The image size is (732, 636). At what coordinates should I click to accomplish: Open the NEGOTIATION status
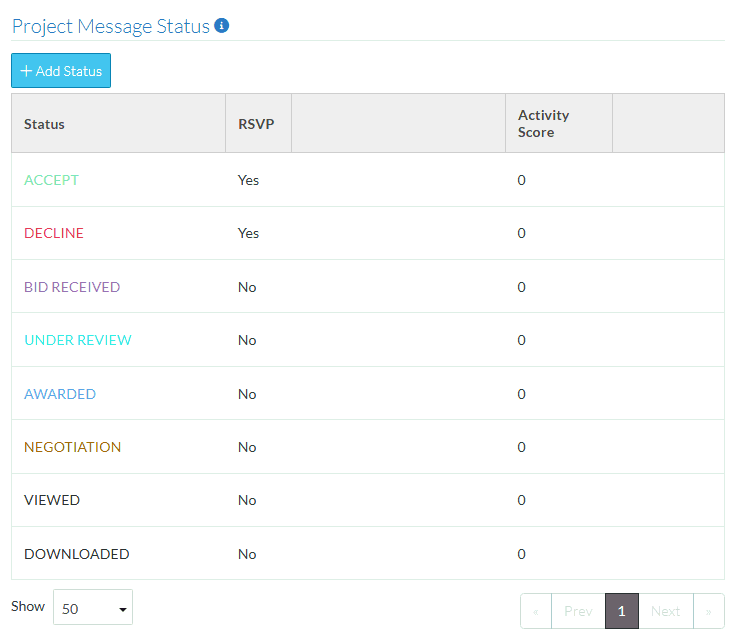point(72,447)
